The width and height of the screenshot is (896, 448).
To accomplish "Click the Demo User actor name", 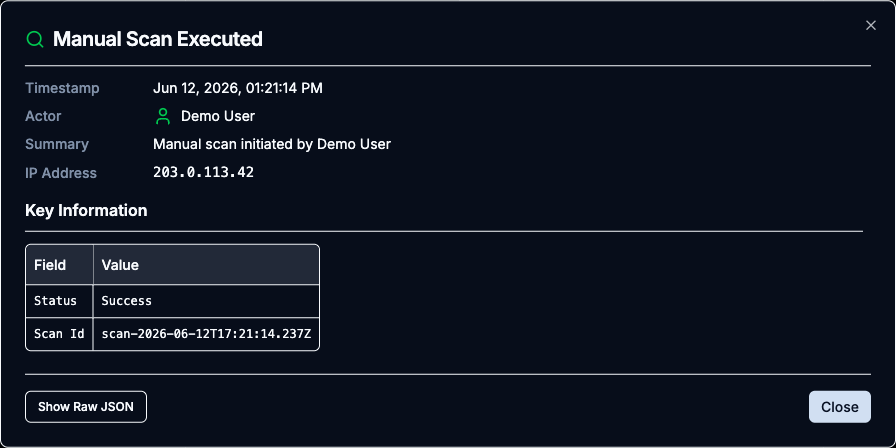I will coord(218,116).
